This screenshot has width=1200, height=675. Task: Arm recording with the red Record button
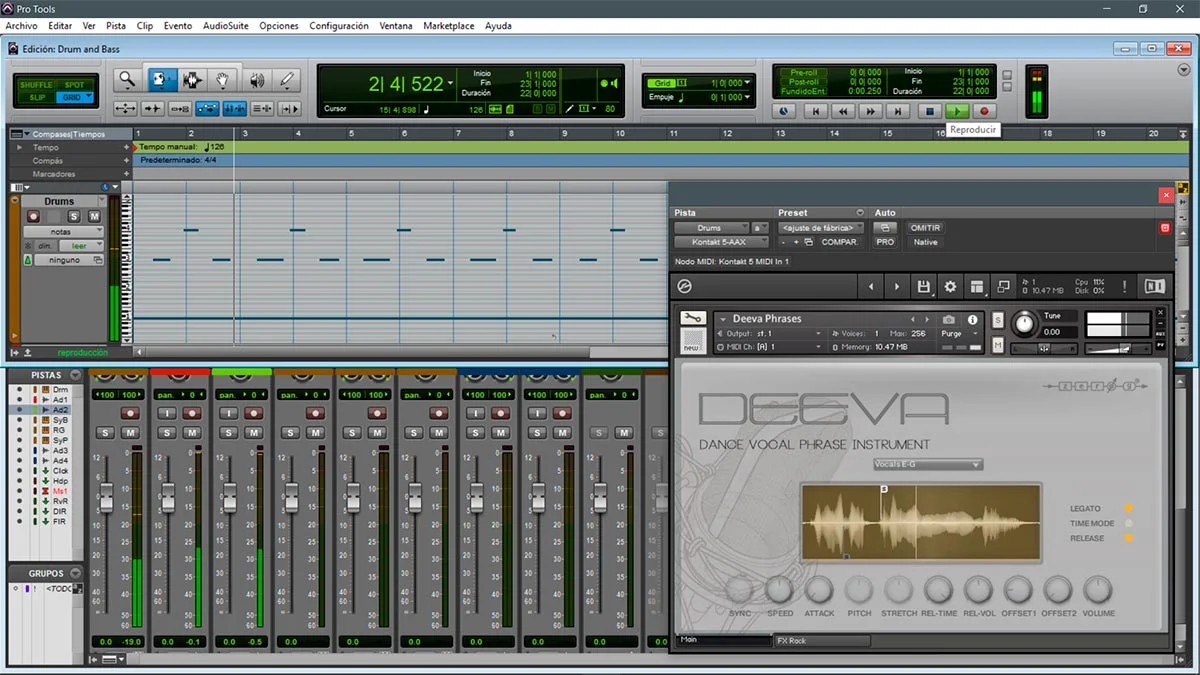pyautogui.click(x=984, y=112)
